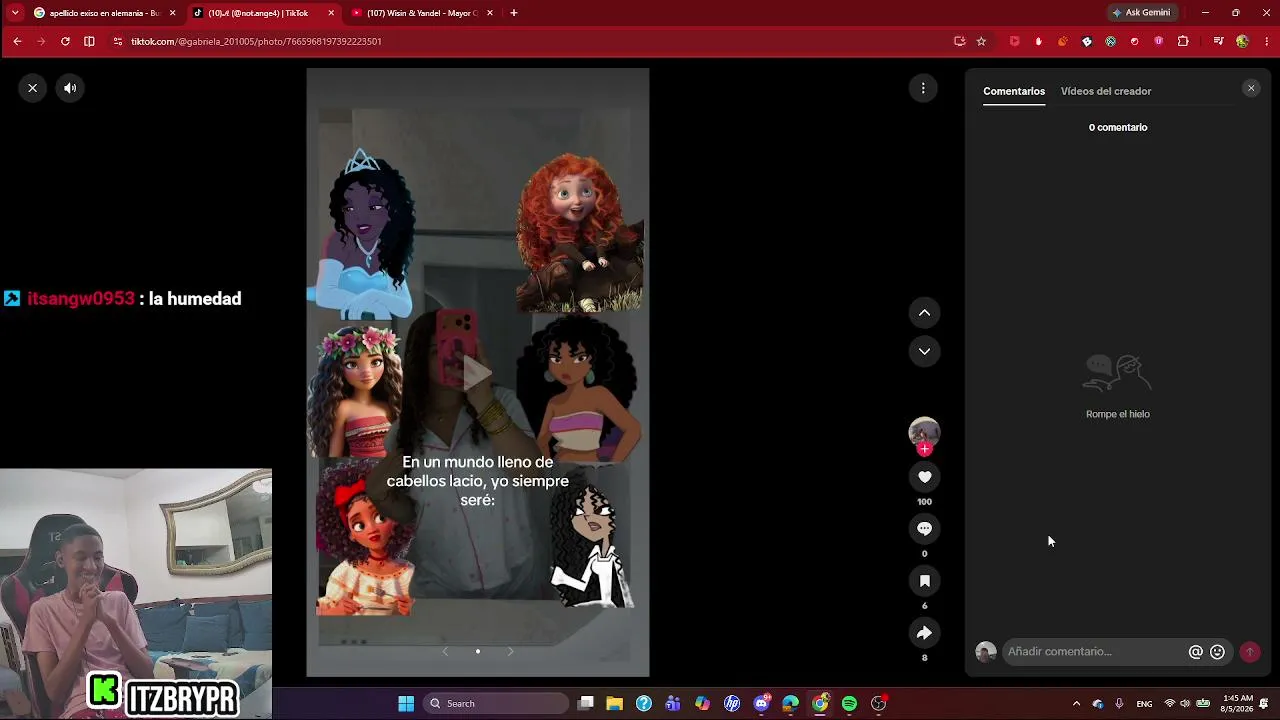Screen dimensions: 1280x720
Task: Open the browser extensions puzzle menu
Action: [x=1183, y=41]
